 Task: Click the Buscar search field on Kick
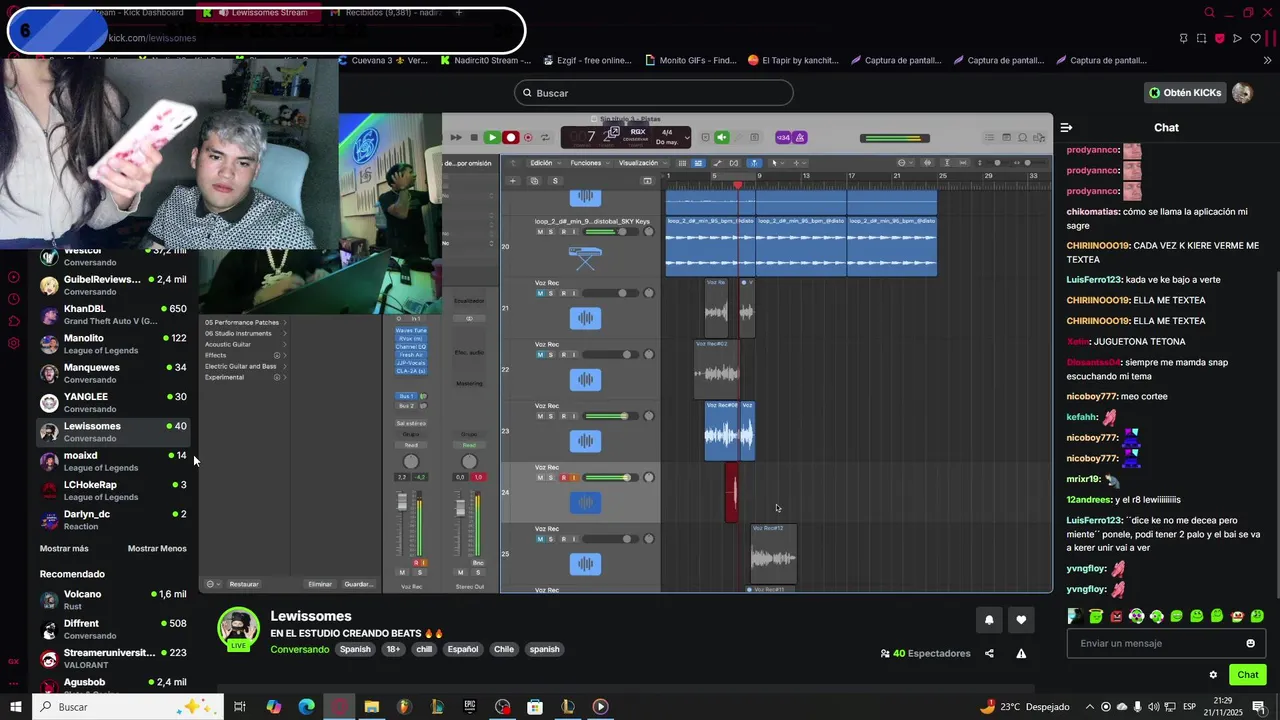coord(654,93)
